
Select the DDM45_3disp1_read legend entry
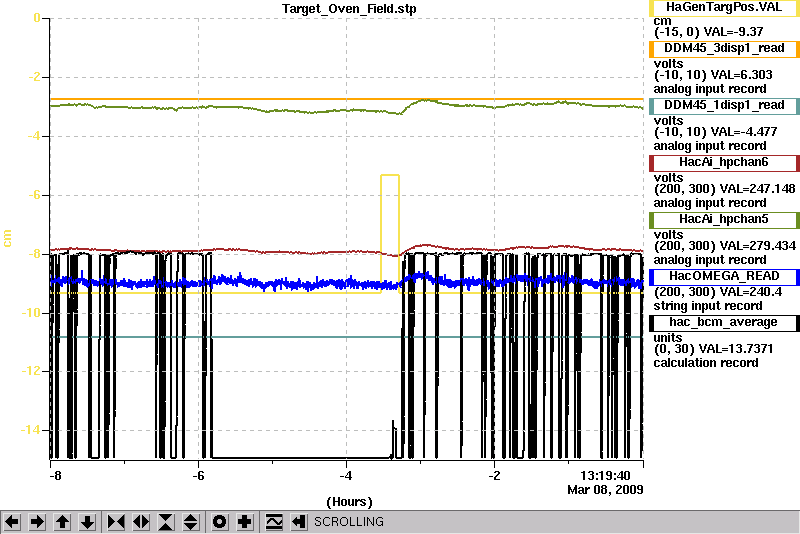724,49
